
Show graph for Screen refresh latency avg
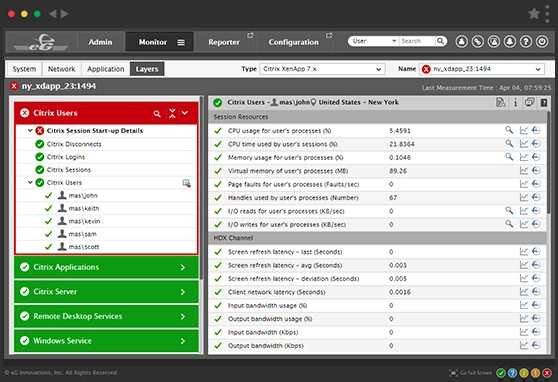click(x=523, y=265)
